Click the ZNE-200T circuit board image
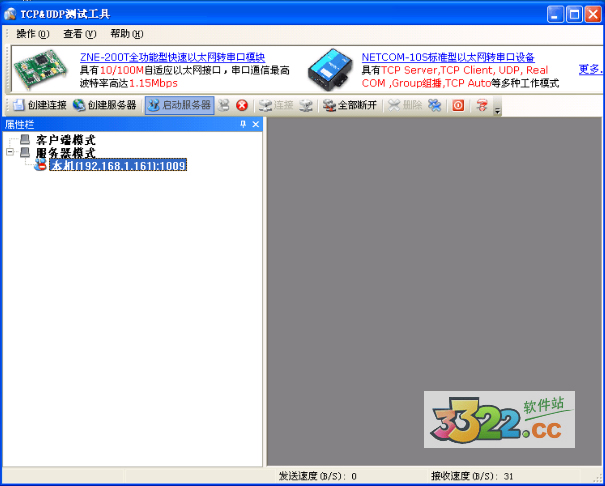 coord(40,69)
